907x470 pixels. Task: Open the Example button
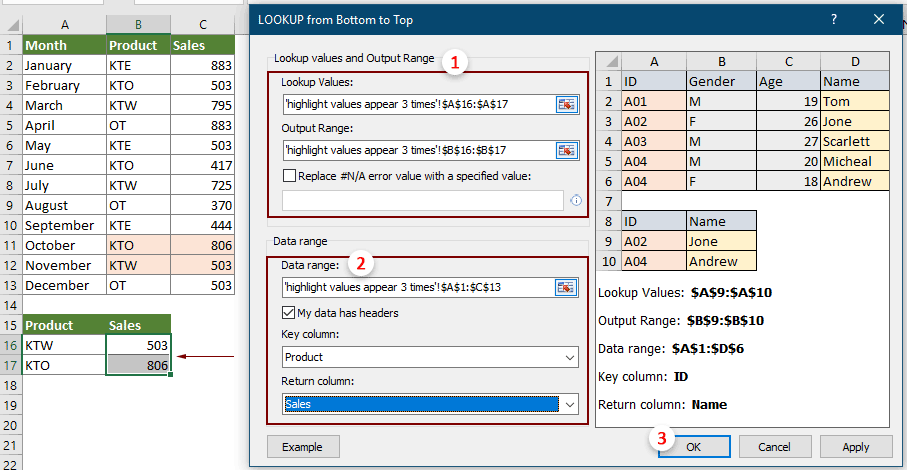(x=302, y=446)
